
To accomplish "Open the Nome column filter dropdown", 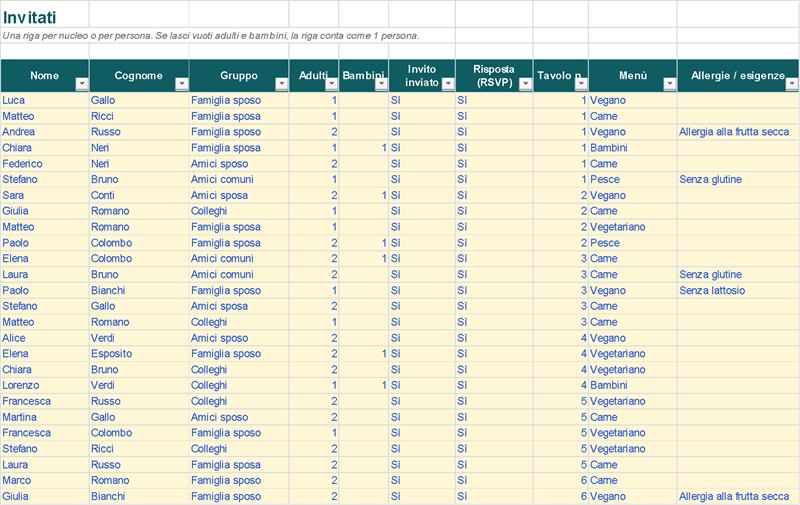I will click(x=82, y=84).
